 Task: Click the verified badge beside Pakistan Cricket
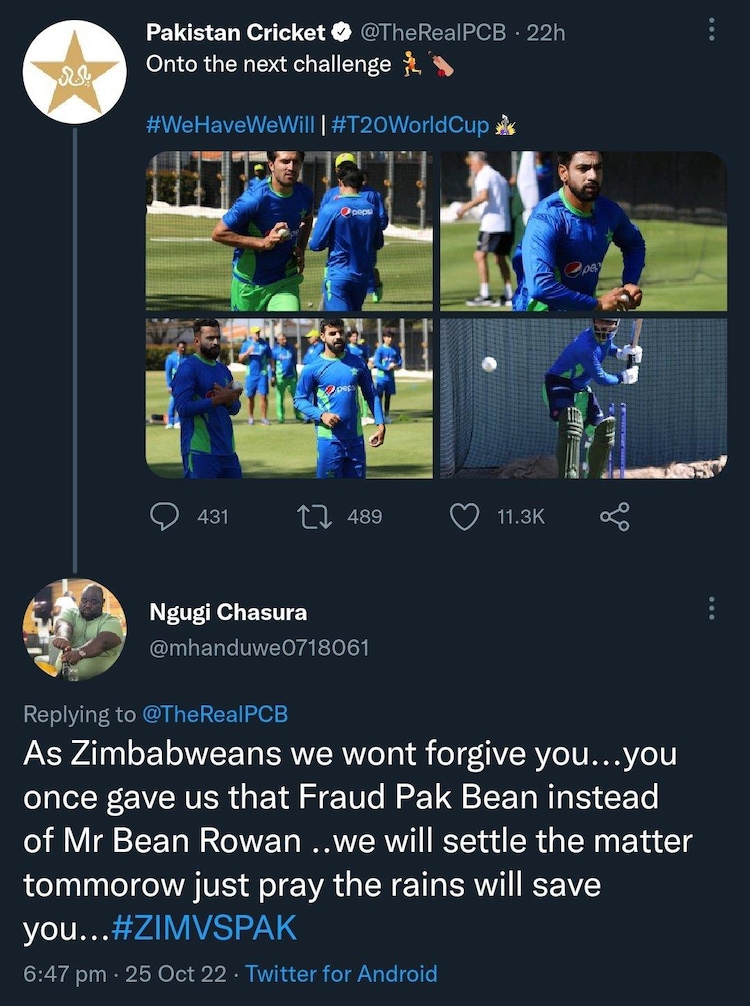(x=340, y=33)
